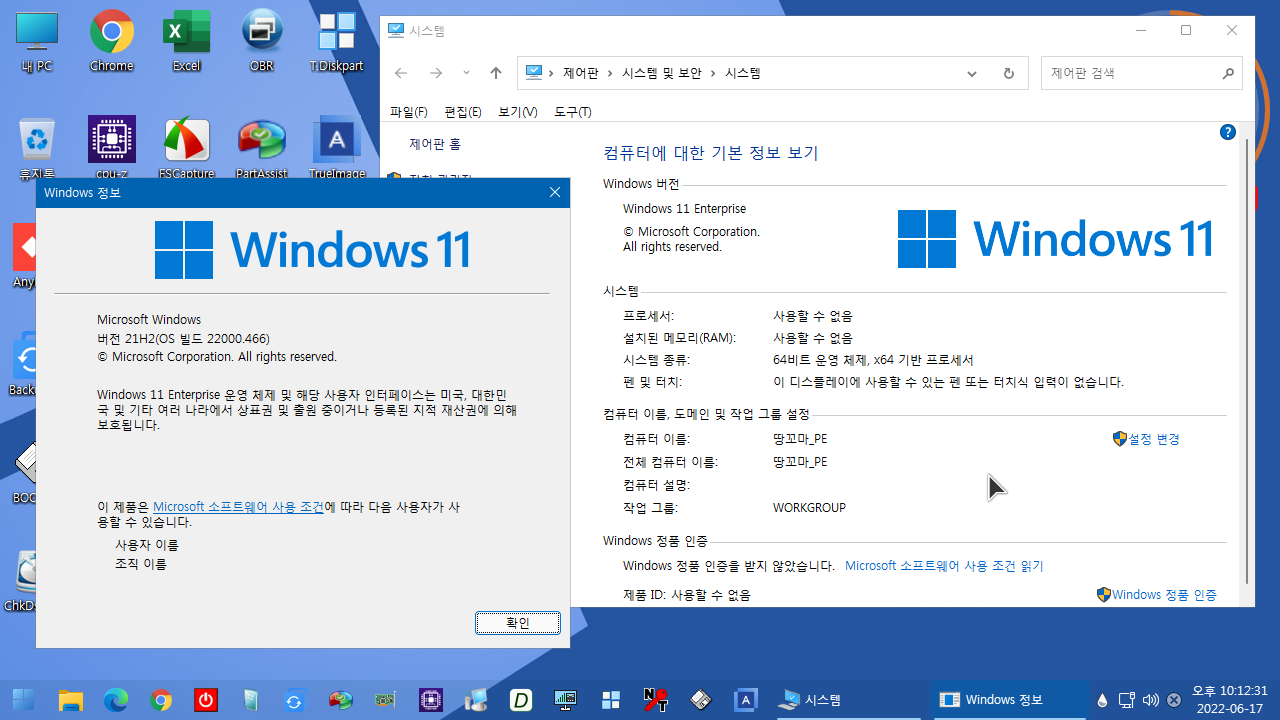
Task: Expand the address bar history dropdown
Action: click(972, 73)
